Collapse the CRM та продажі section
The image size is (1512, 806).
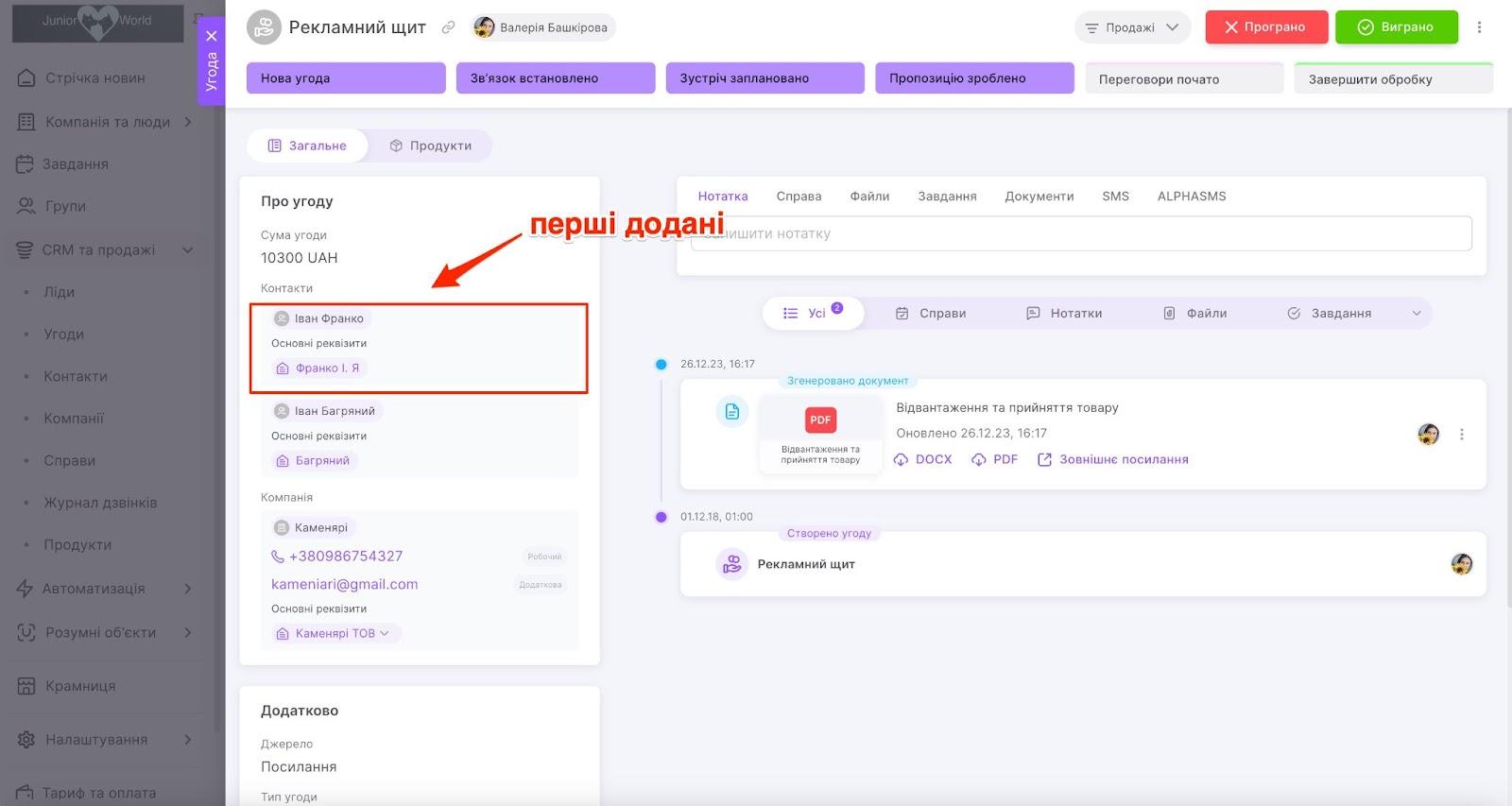(x=188, y=250)
